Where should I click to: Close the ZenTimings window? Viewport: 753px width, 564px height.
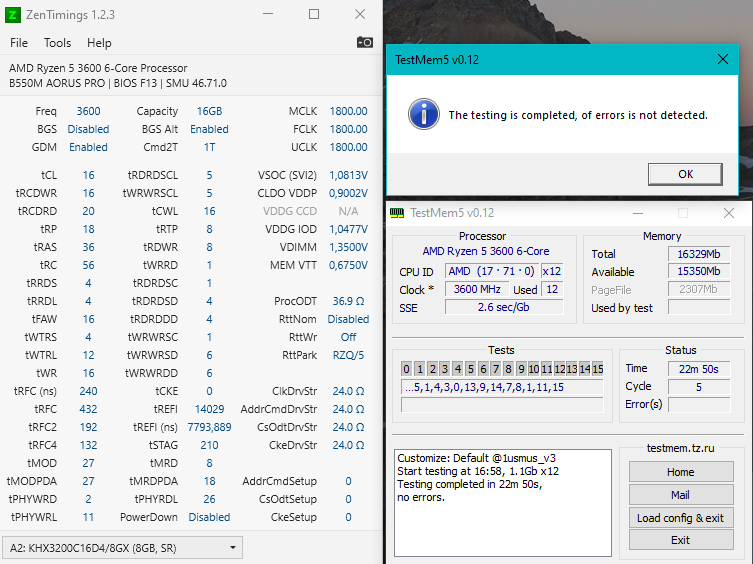[360, 14]
